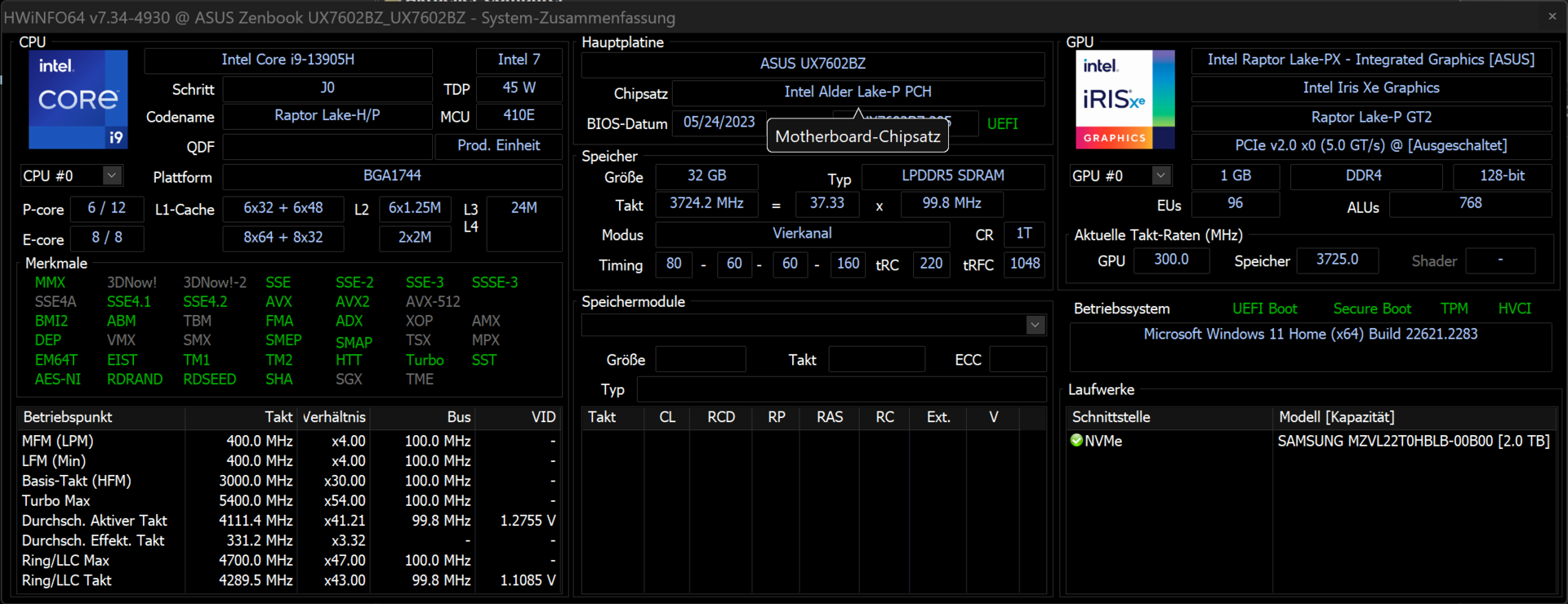The image size is (1568, 604).
Task: Click the Schritt value J0
Action: 327,88
